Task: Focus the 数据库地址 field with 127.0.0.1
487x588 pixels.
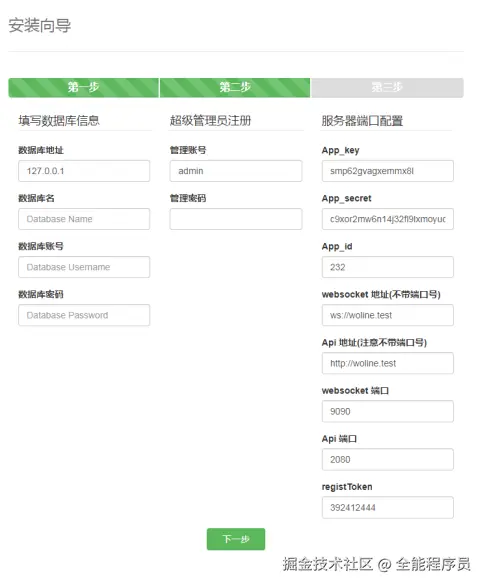Action: coord(84,171)
